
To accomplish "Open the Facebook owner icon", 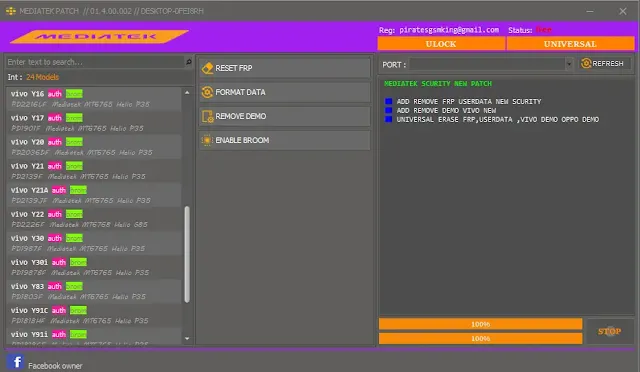I will click(16, 362).
